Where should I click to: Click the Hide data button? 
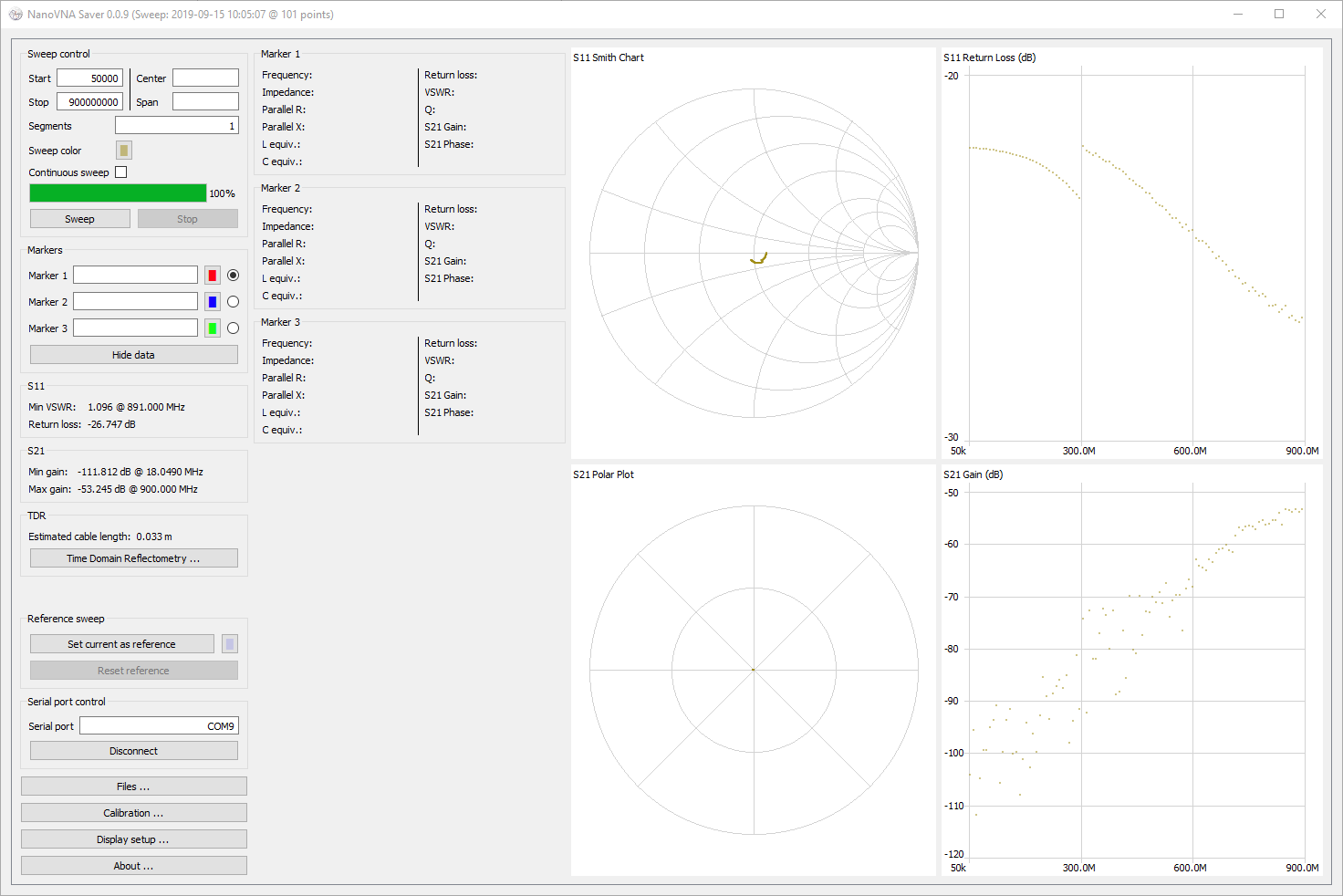click(133, 355)
